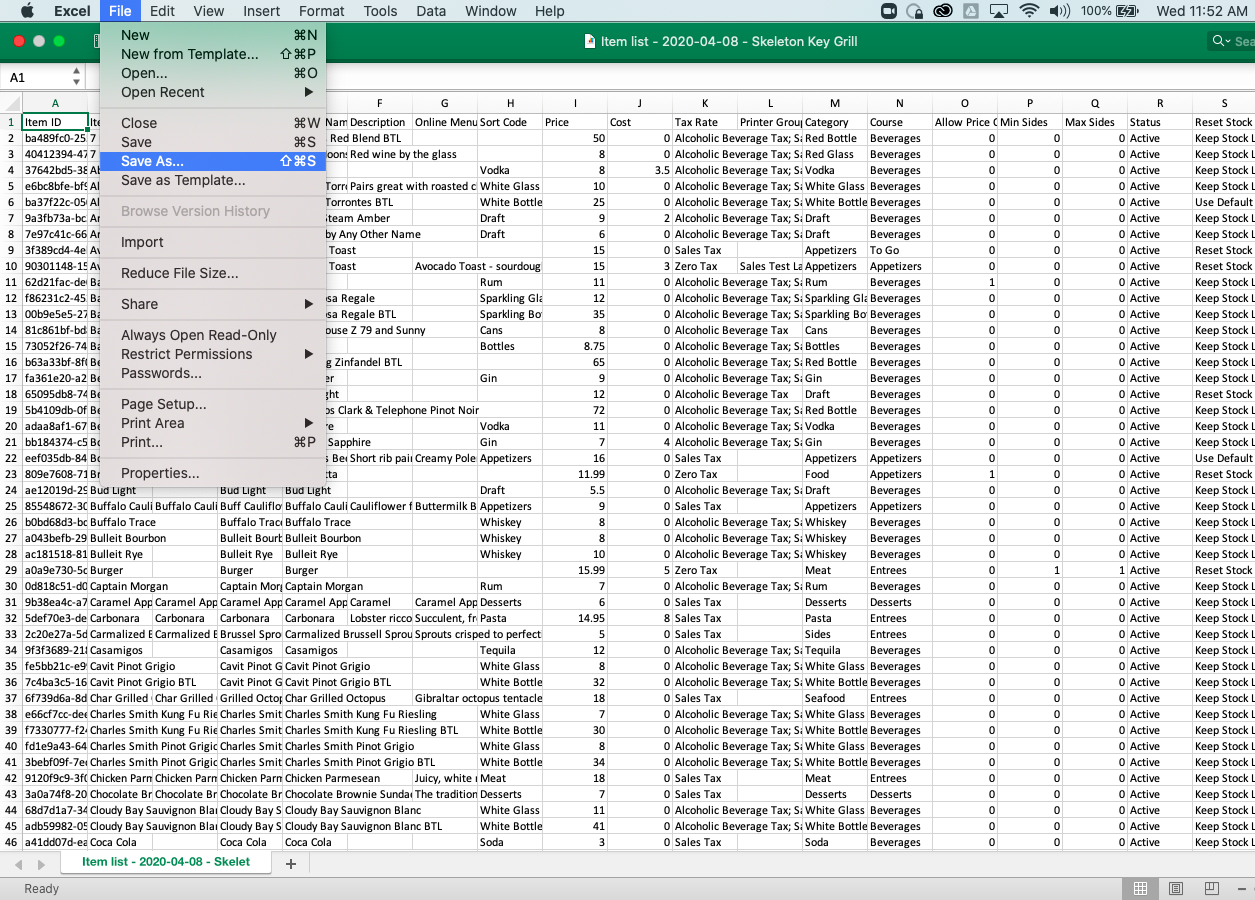1255x900 pixels.
Task: Select row 29 header
Action: [11, 570]
